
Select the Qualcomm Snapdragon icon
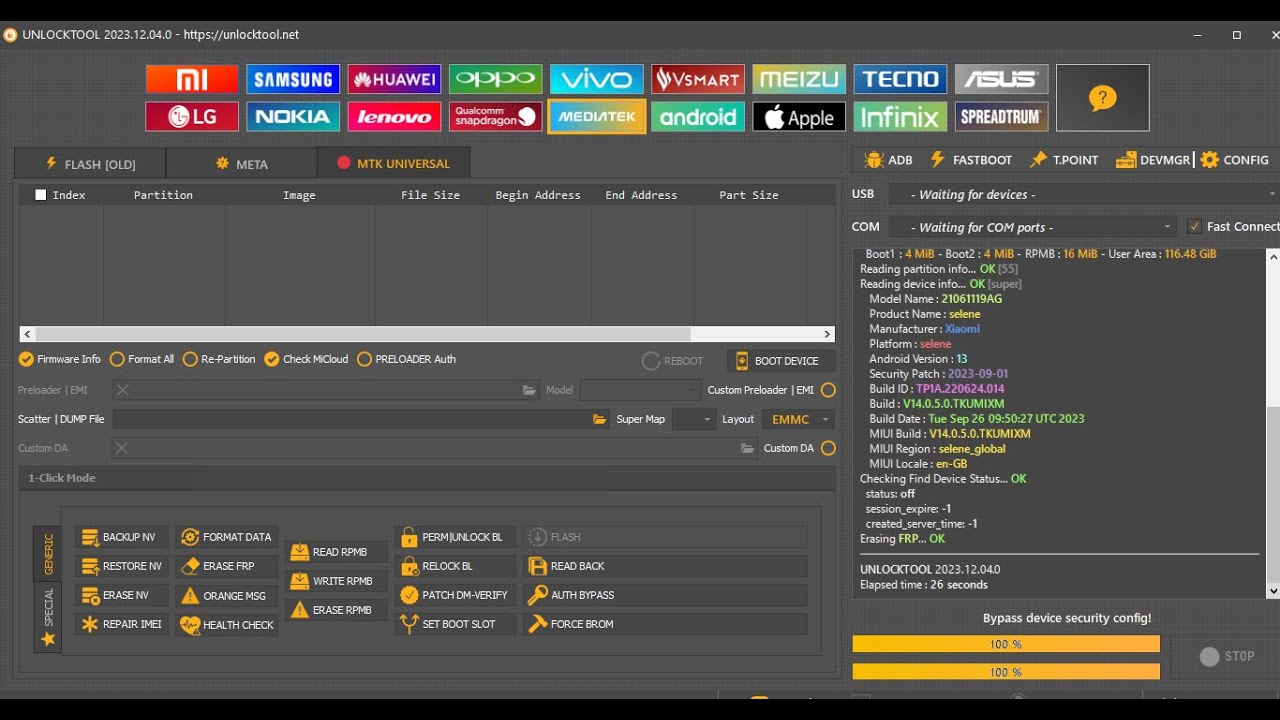point(496,117)
